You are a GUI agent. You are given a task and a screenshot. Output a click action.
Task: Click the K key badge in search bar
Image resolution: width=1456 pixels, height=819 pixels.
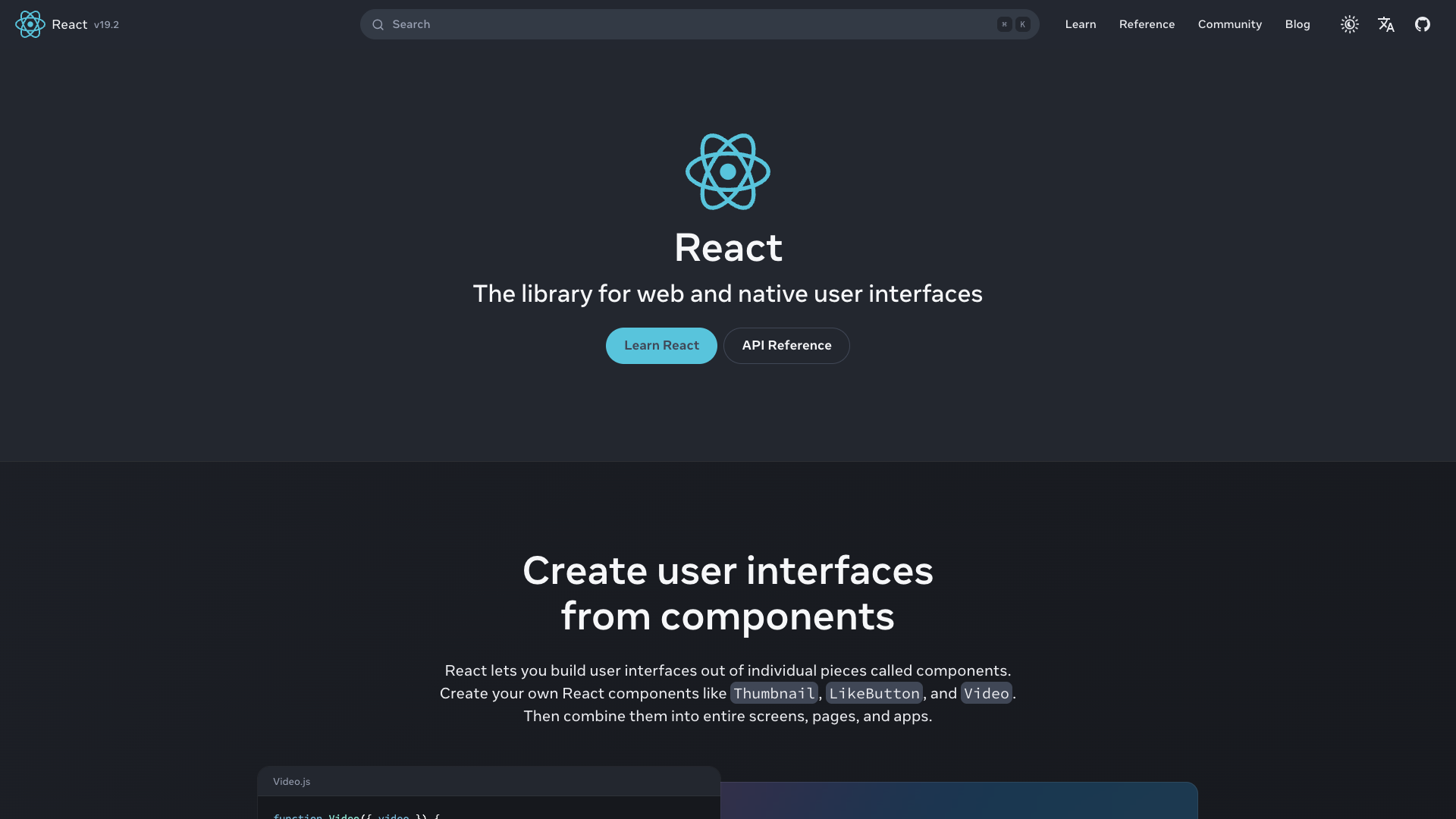coord(1022,24)
